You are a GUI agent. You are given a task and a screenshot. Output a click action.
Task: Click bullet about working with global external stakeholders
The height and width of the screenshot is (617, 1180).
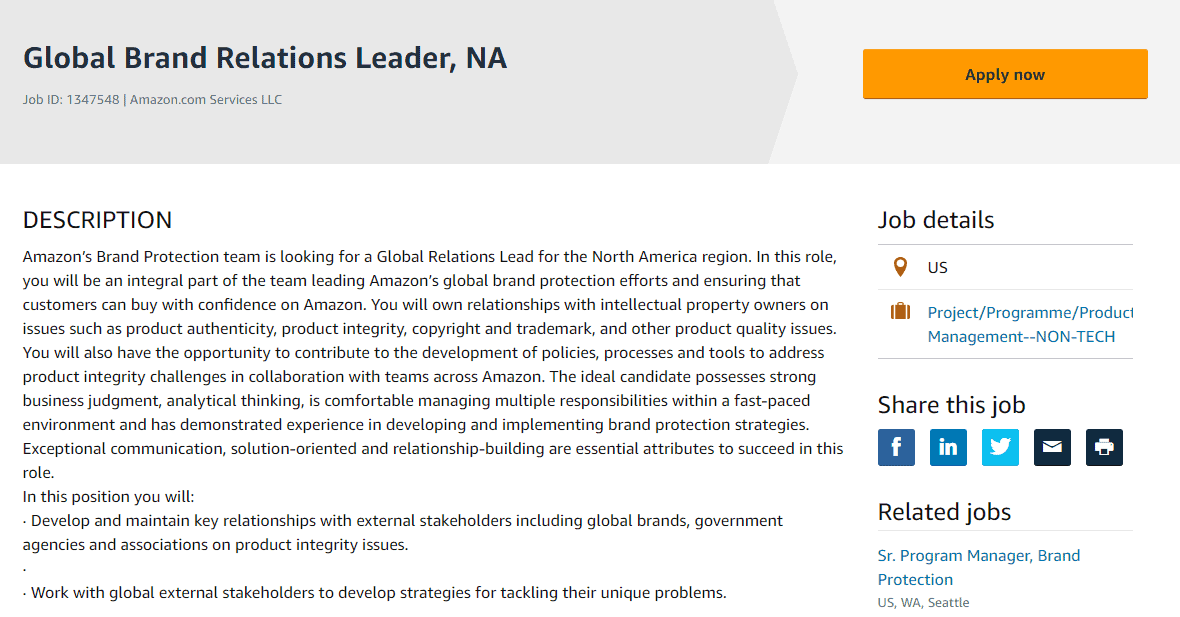click(375, 593)
